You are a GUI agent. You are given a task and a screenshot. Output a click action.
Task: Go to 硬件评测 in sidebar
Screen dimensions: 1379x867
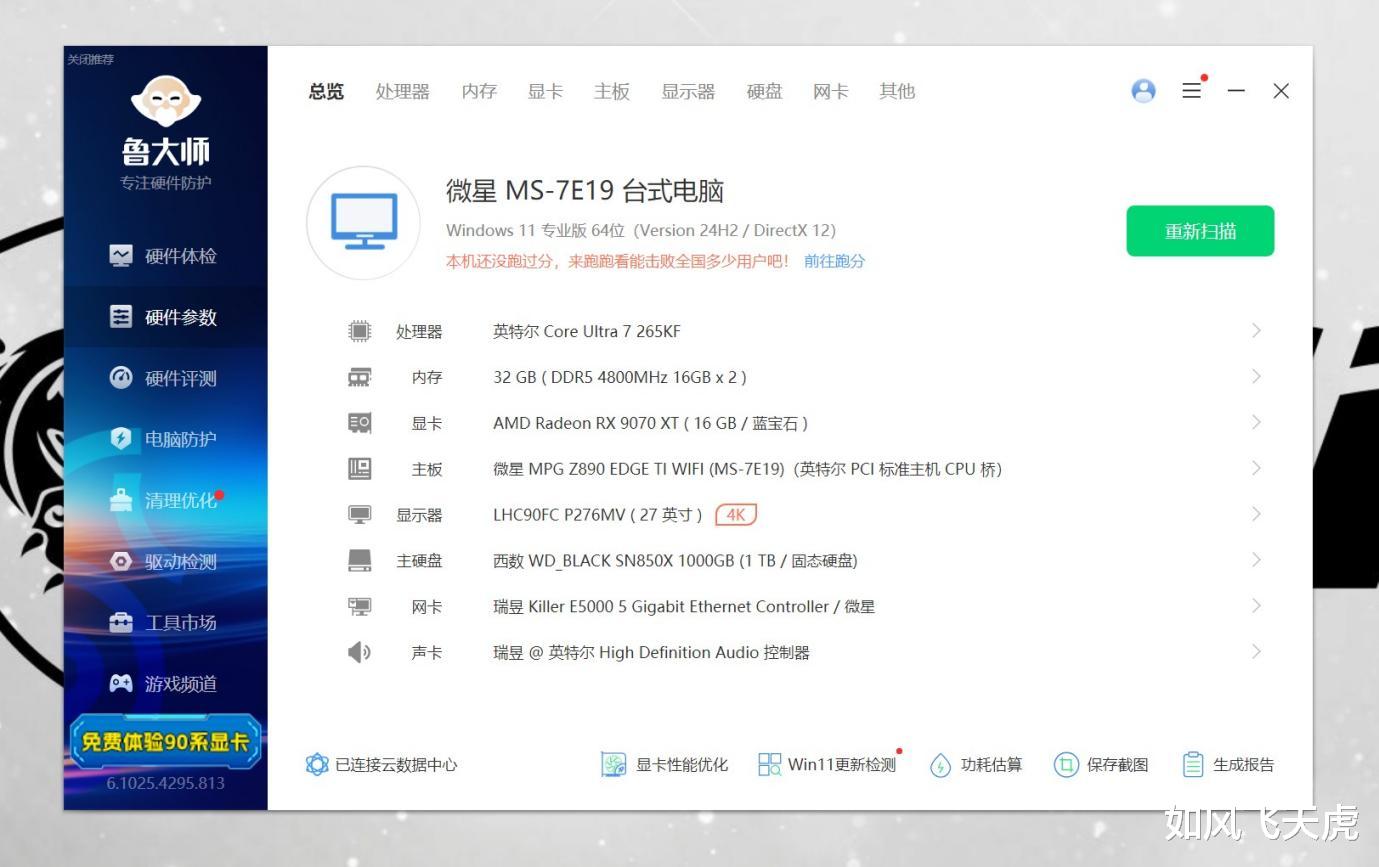click(165, 378)
